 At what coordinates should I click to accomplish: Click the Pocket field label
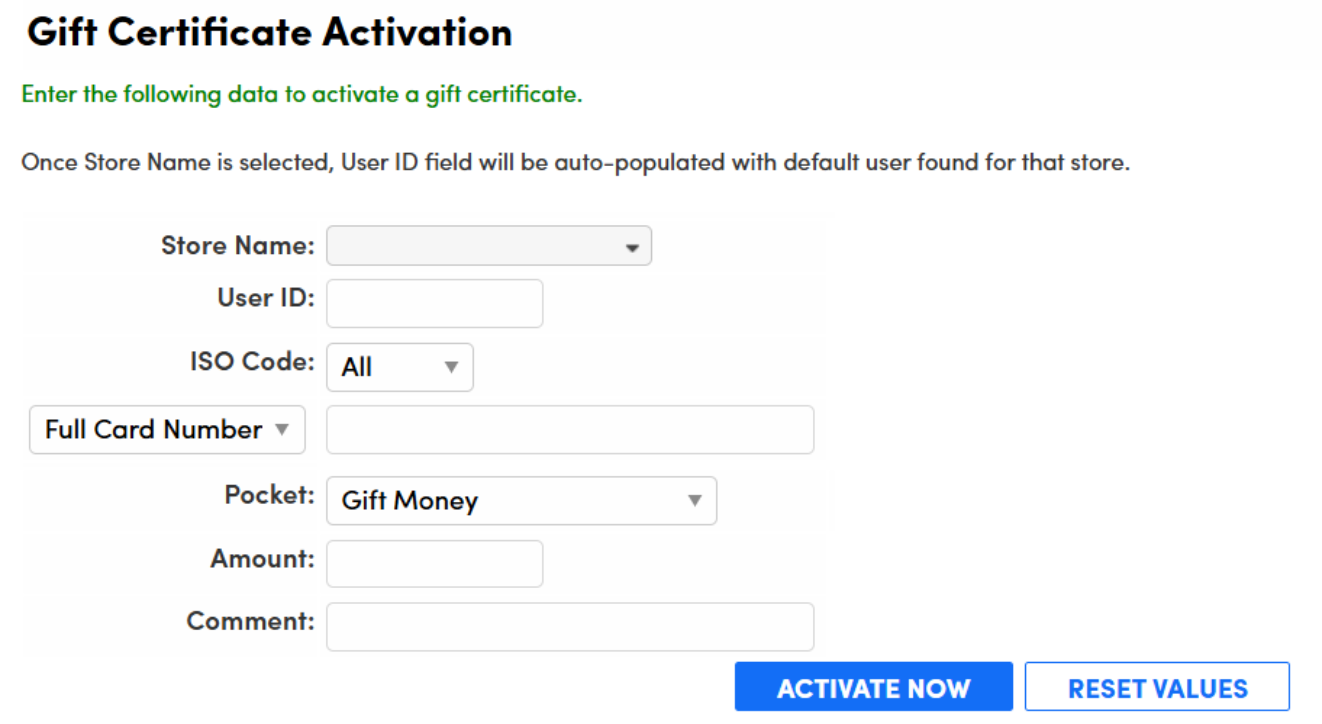tap(269, 495)
